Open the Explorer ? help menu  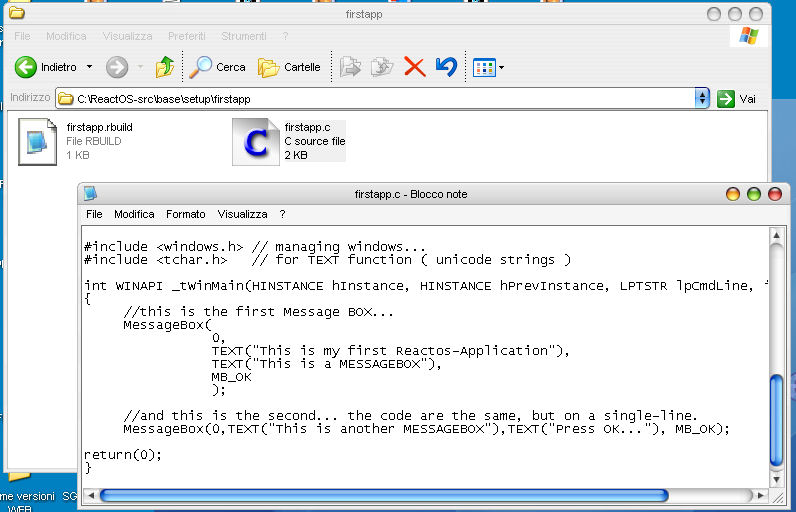click(x=285, y=36)
